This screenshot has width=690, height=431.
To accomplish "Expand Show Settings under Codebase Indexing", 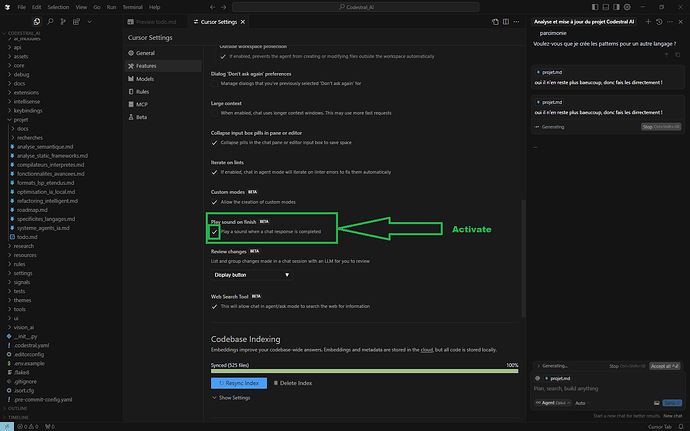I will 231,398.
